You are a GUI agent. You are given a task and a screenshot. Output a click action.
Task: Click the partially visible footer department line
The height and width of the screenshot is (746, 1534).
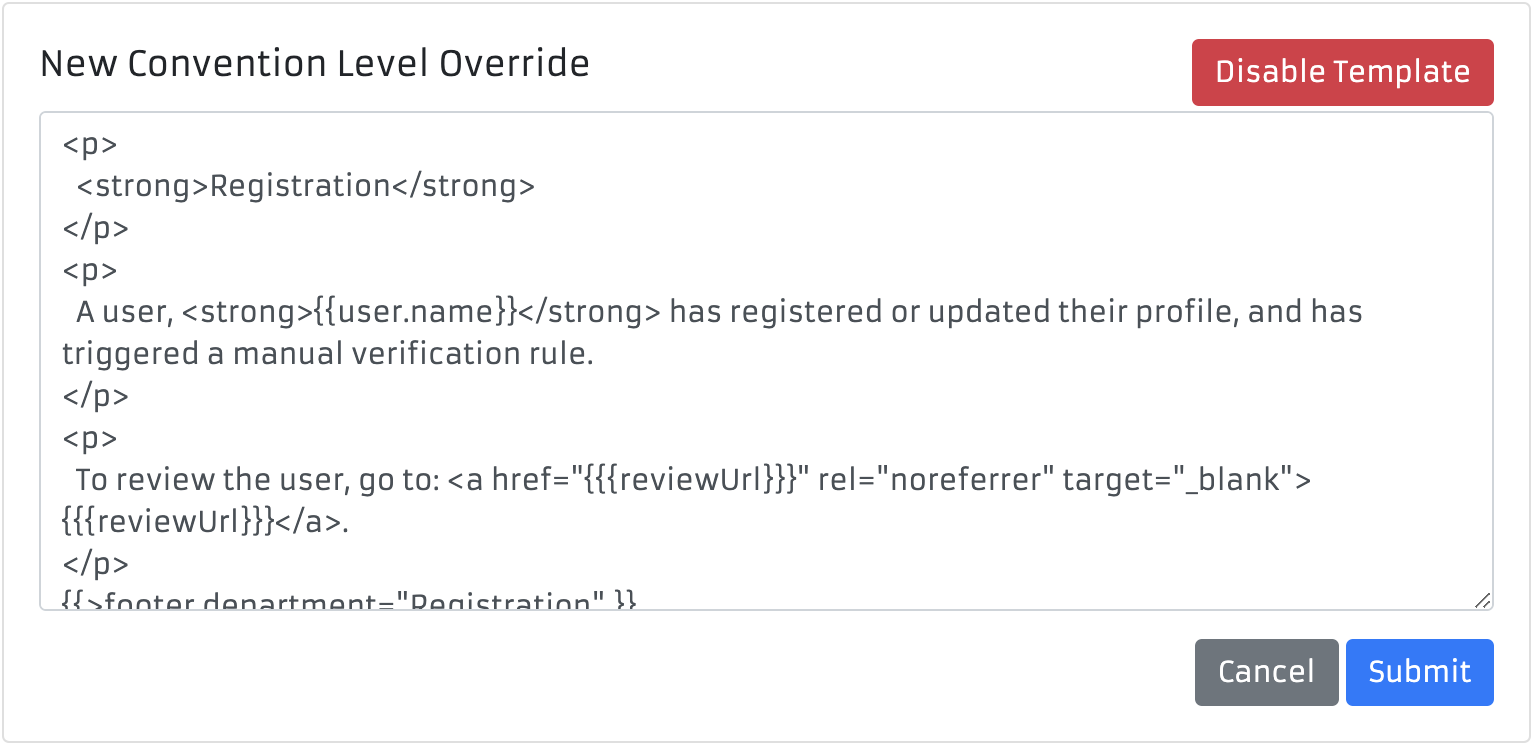[350, 601]
